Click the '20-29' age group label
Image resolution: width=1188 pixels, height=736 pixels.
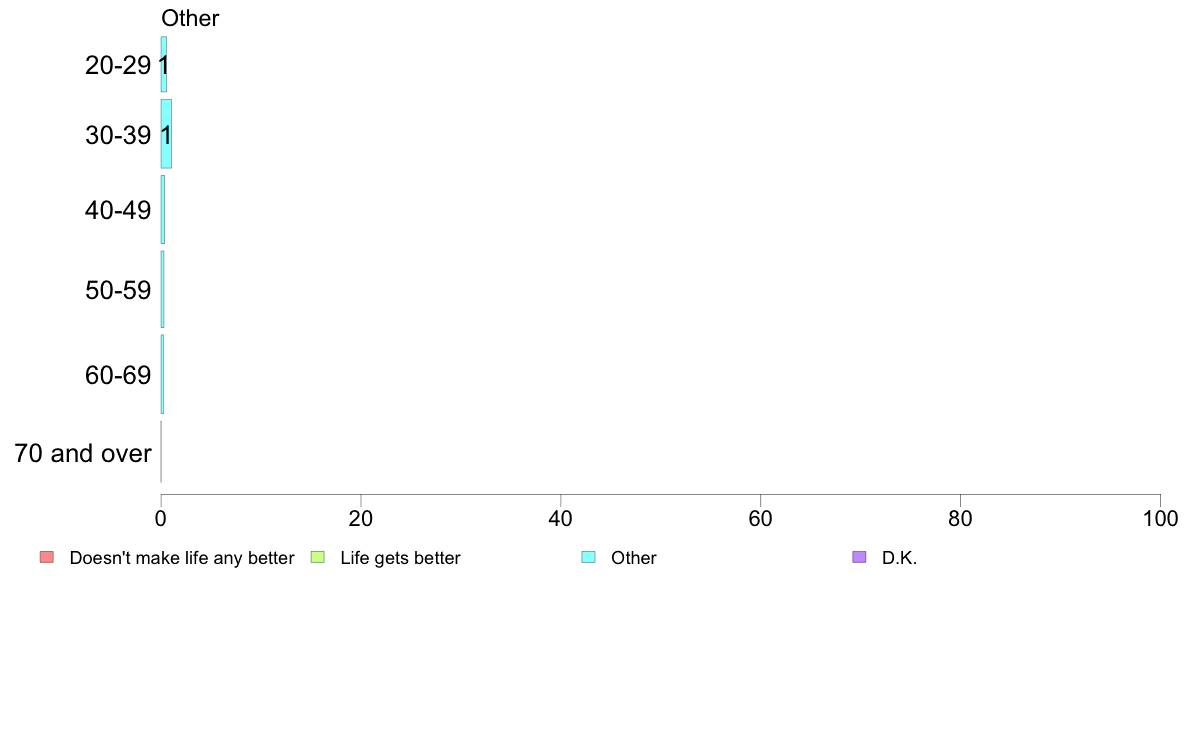(118, 65)
